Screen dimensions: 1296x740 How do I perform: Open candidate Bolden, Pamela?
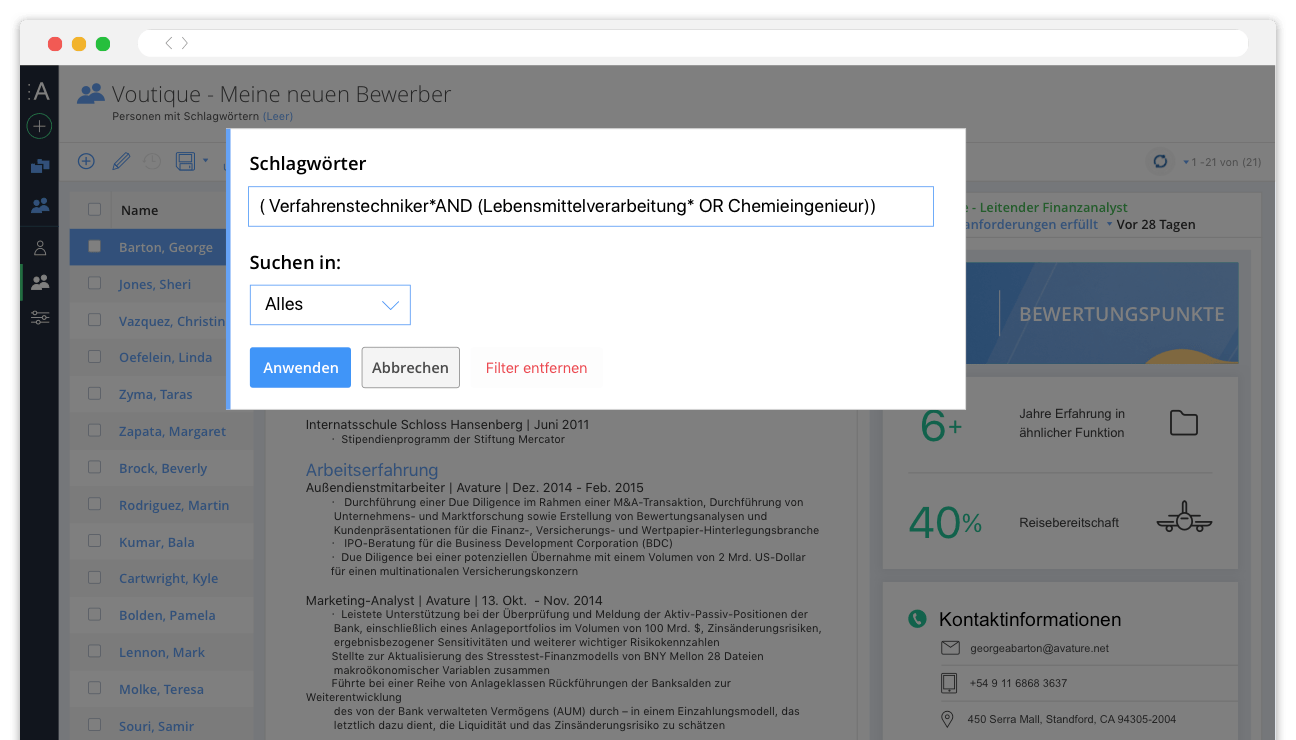167,615
